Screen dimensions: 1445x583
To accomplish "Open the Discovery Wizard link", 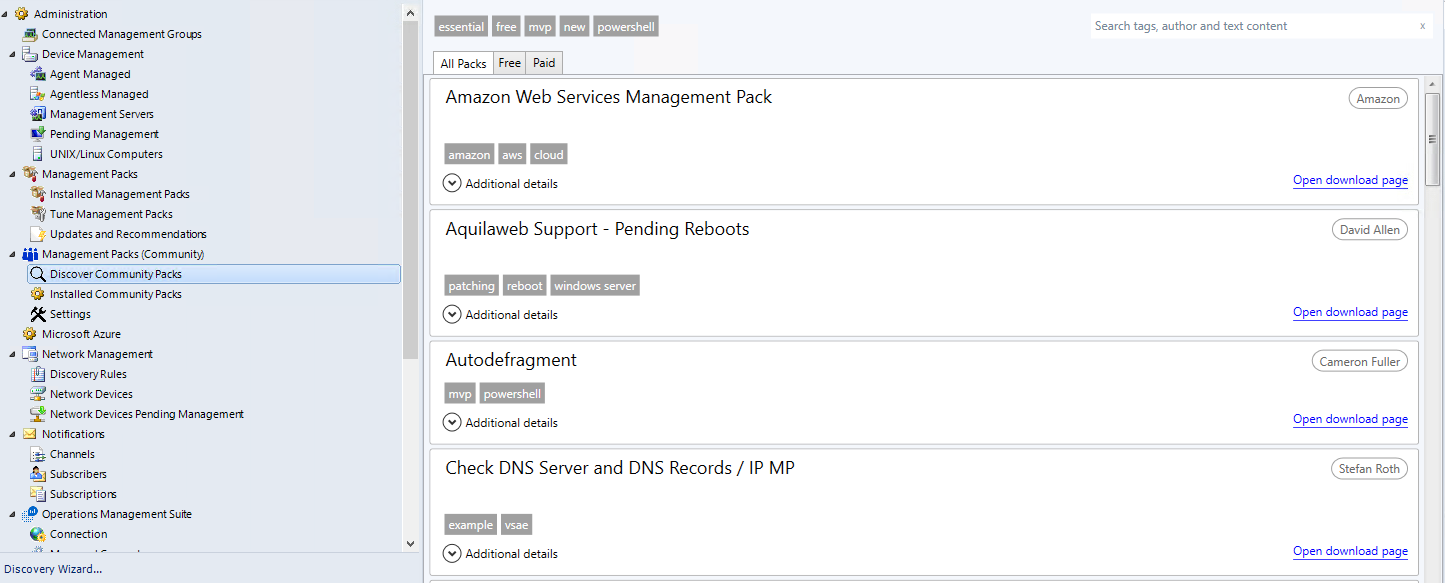I will (x=53, y=569).
